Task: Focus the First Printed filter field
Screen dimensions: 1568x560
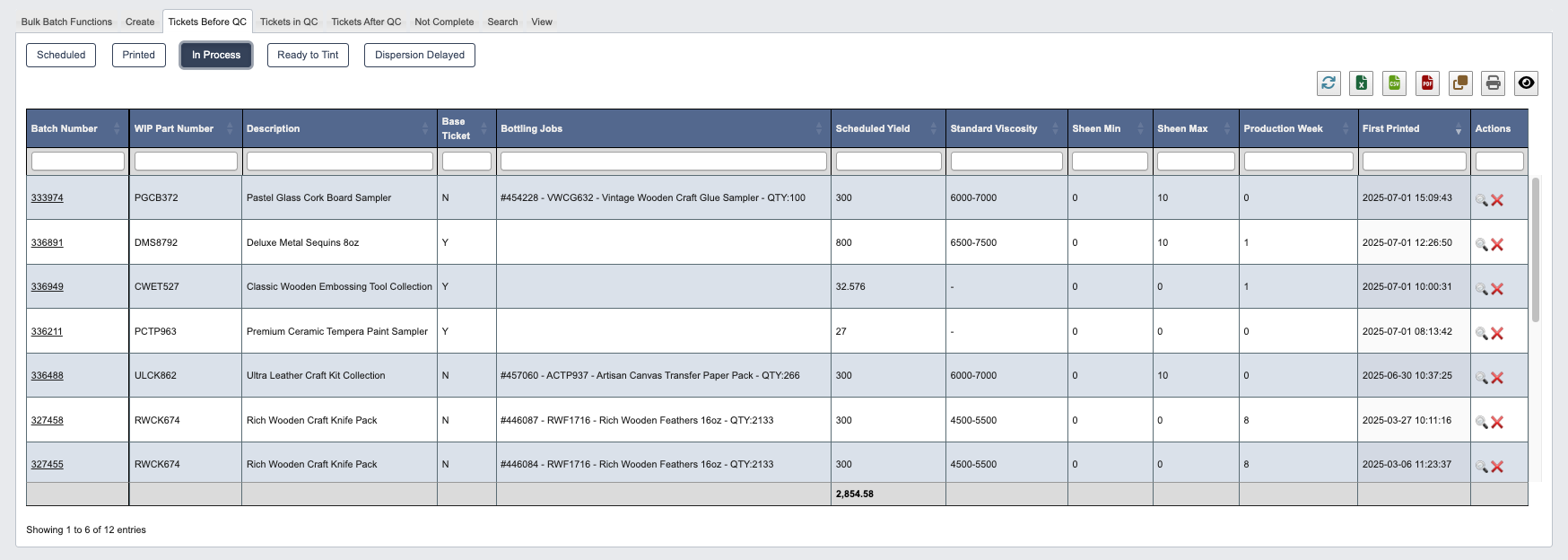Action: click(1414, 161)
